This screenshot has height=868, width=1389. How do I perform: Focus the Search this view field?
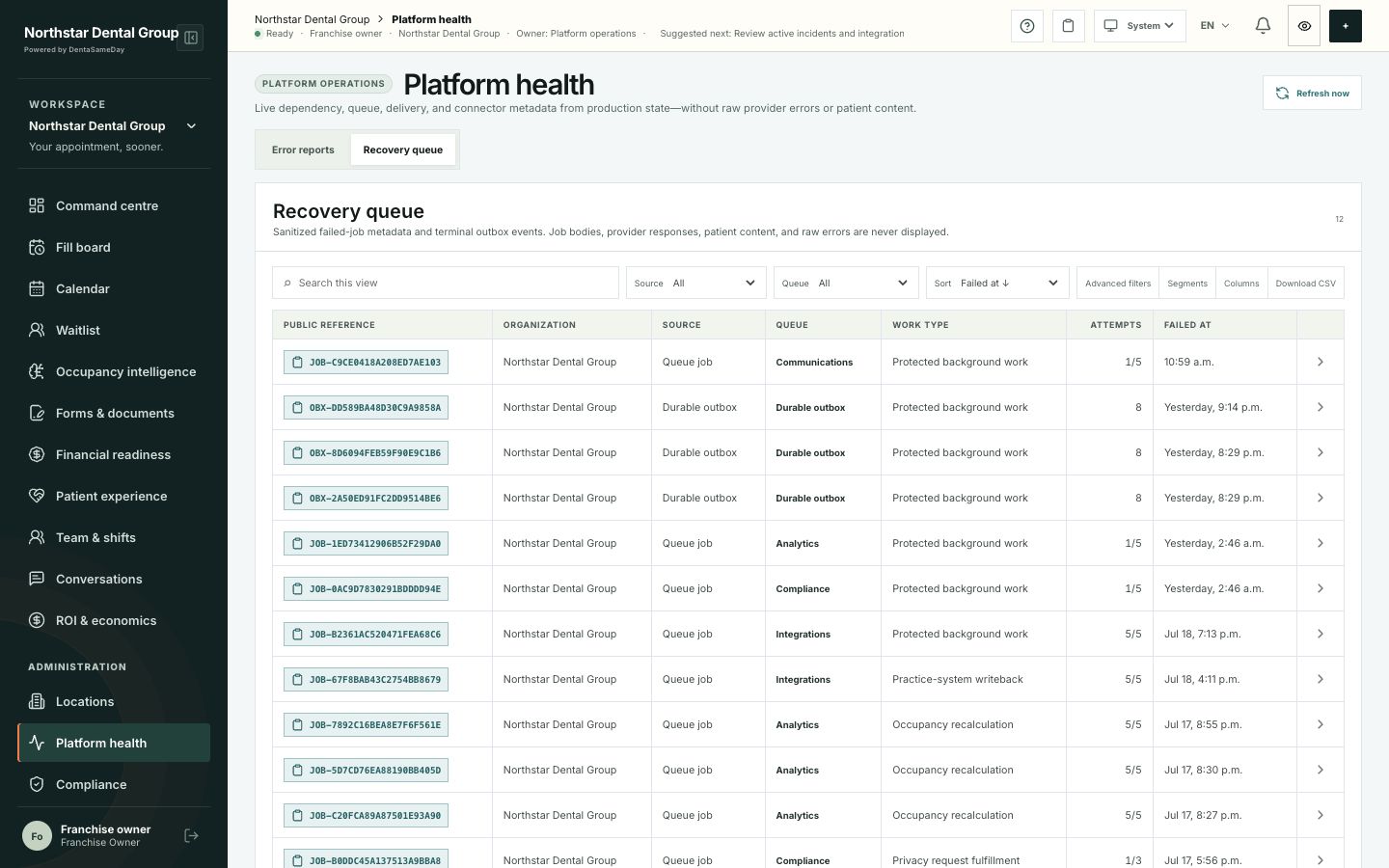(x=446, y=283)
